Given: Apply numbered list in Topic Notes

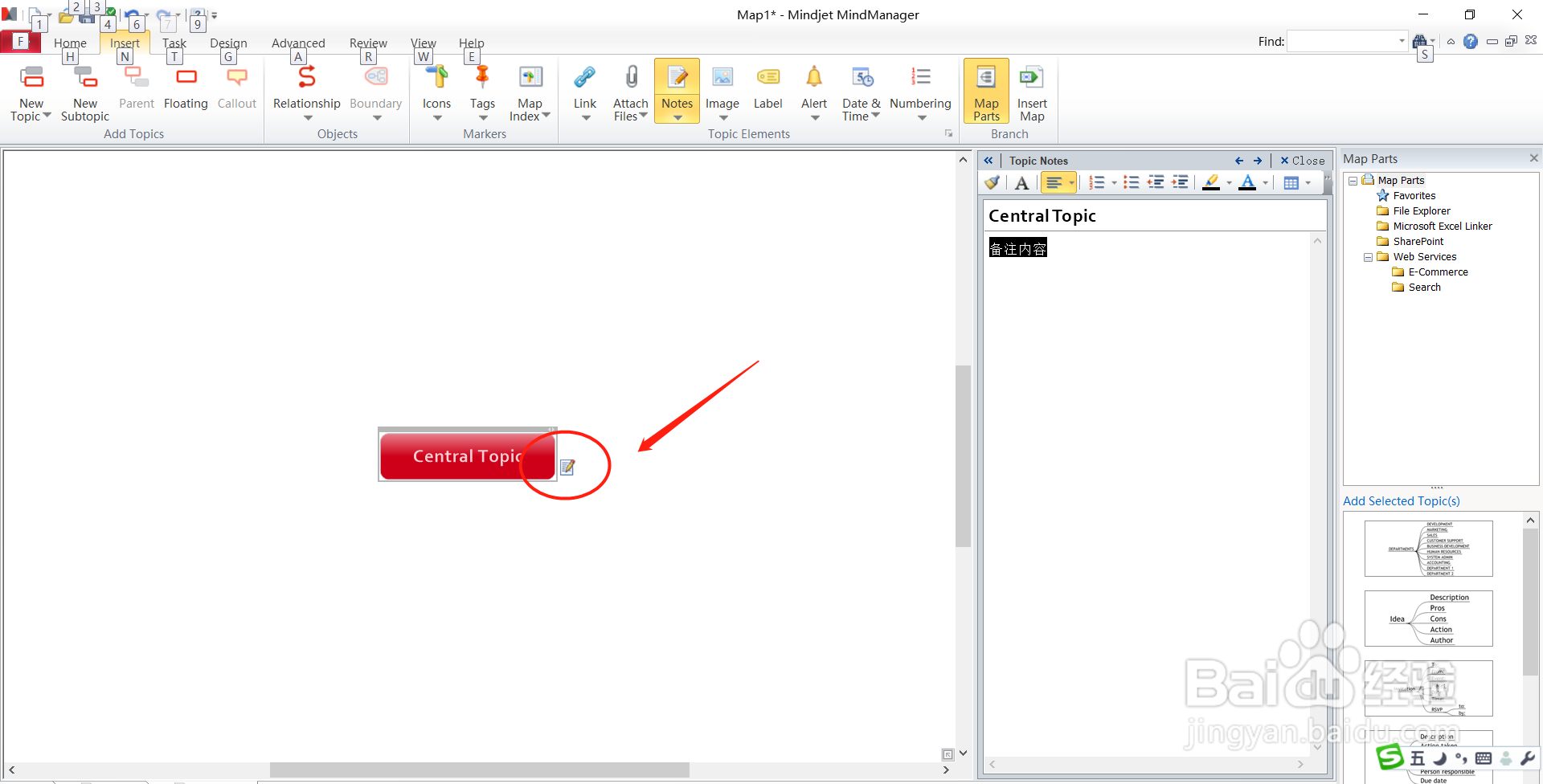Looking at the screenshot, I should [x=1097, y=183].
